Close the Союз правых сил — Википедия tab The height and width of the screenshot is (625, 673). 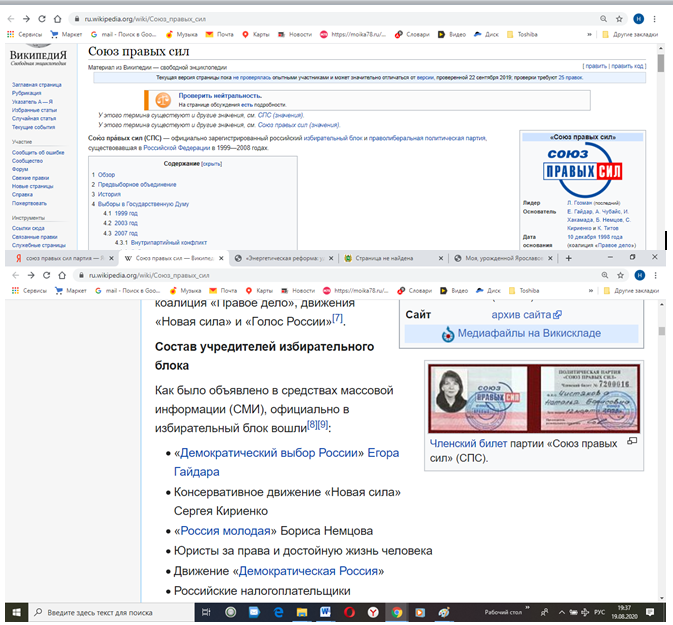click(221, 258)
